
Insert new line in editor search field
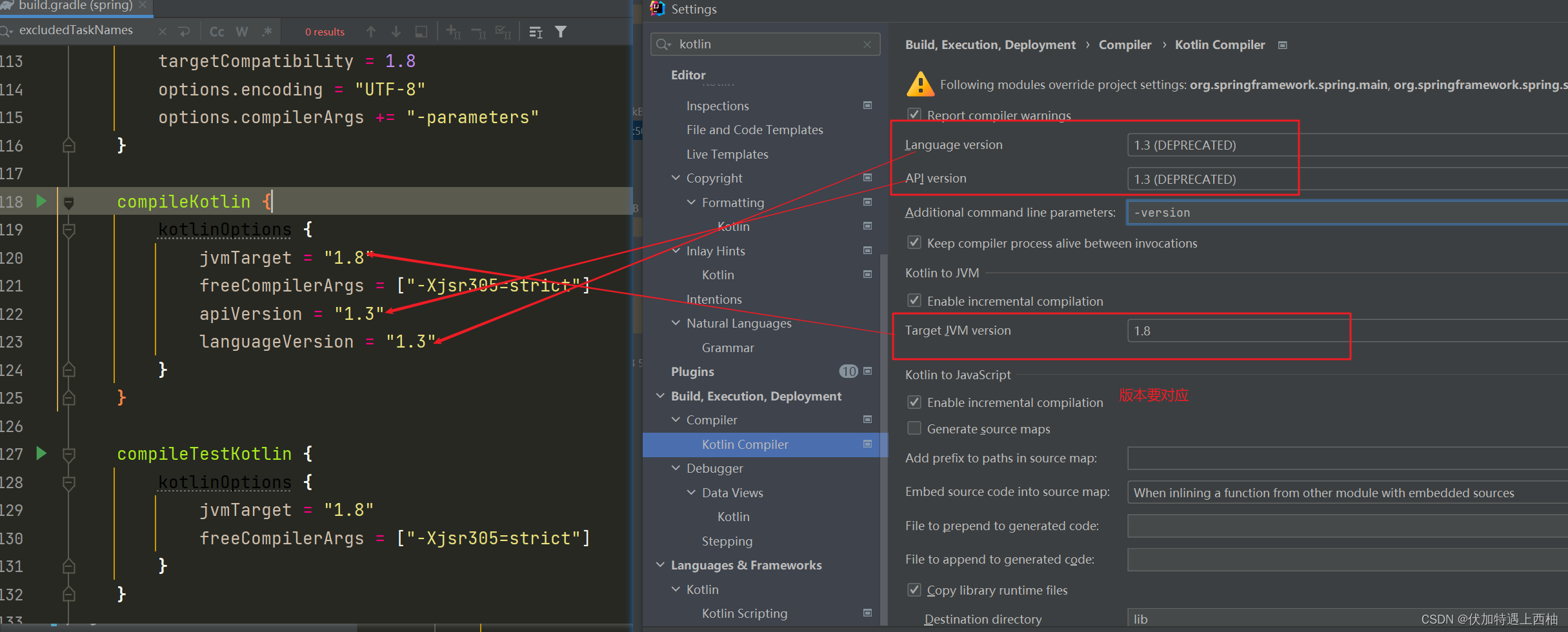pos(185,32)
